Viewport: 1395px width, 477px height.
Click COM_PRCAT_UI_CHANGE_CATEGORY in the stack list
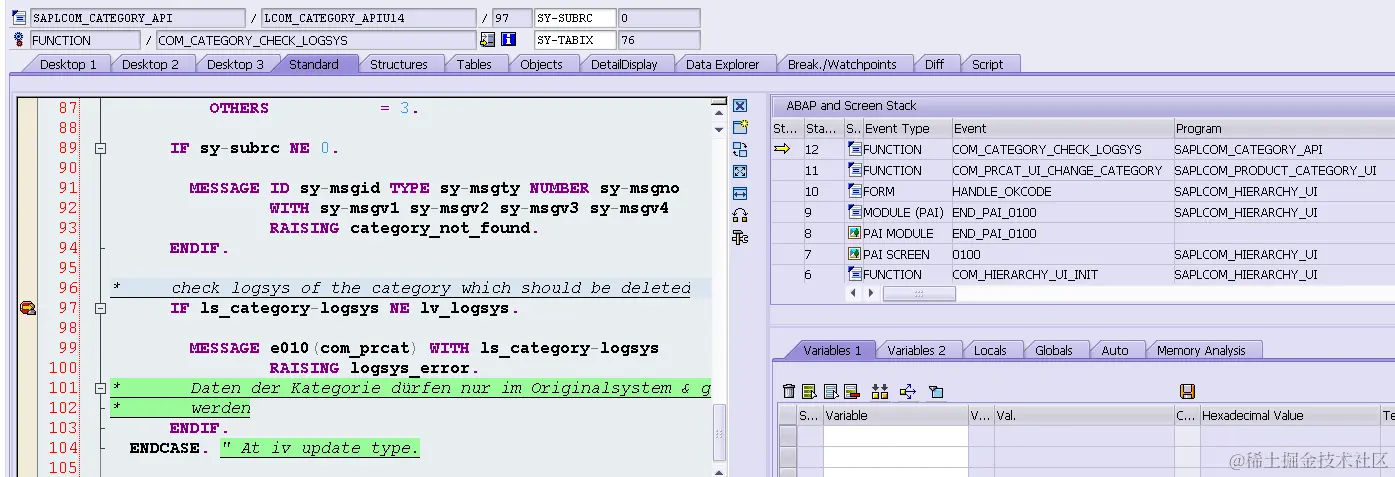1057,170
